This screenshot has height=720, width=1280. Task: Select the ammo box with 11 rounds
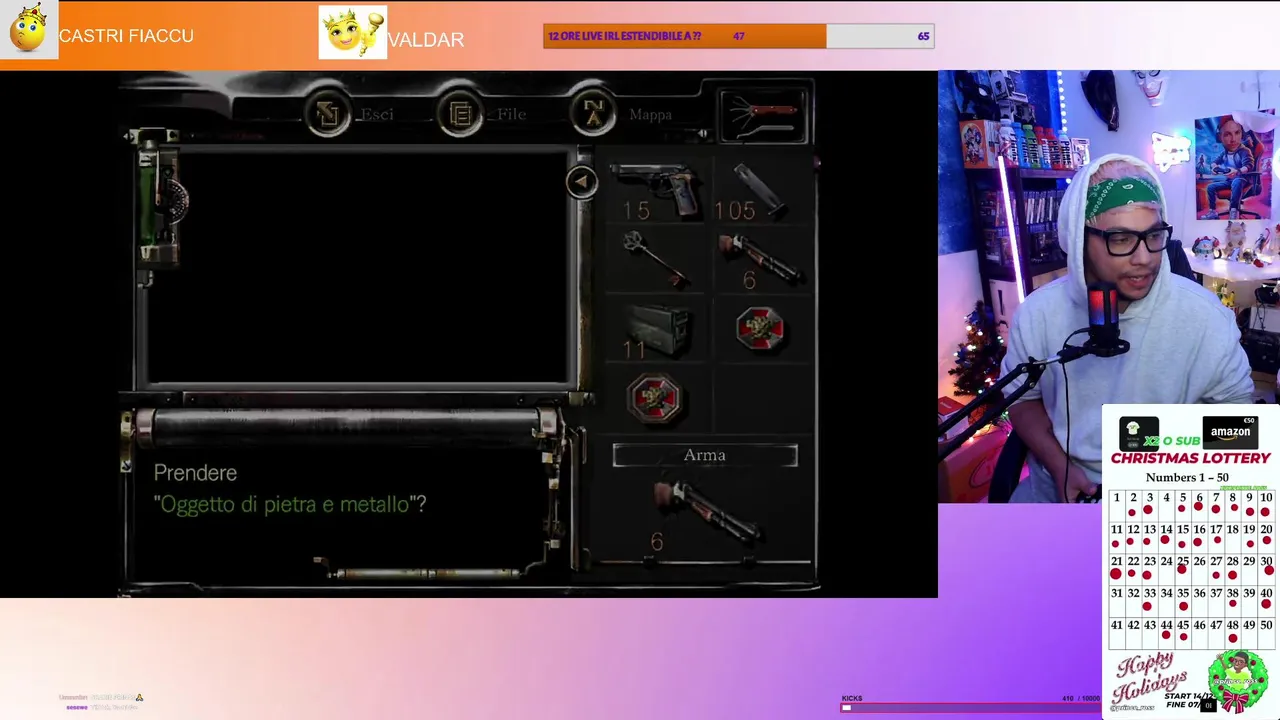(656, 331)
